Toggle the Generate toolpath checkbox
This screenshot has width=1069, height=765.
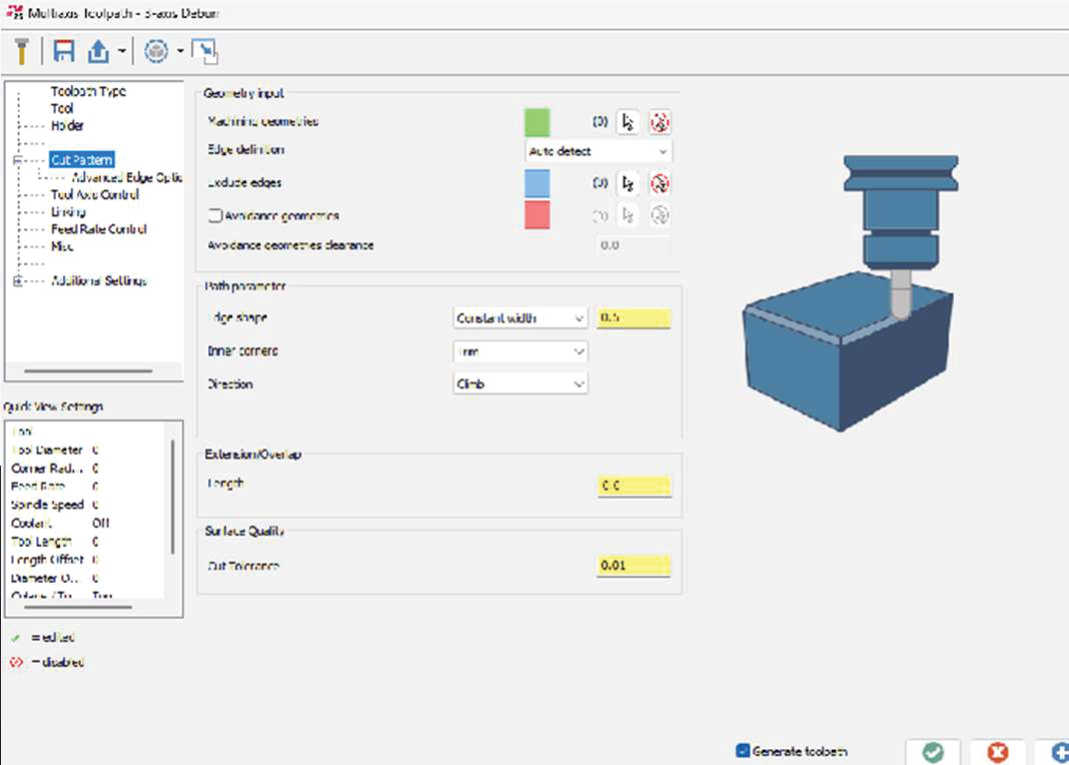pos(743,751)
